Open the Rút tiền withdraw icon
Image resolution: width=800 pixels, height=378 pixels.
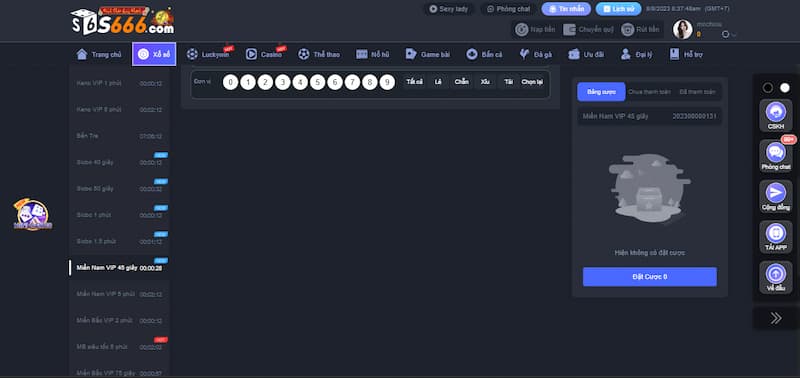click(628, 30)
